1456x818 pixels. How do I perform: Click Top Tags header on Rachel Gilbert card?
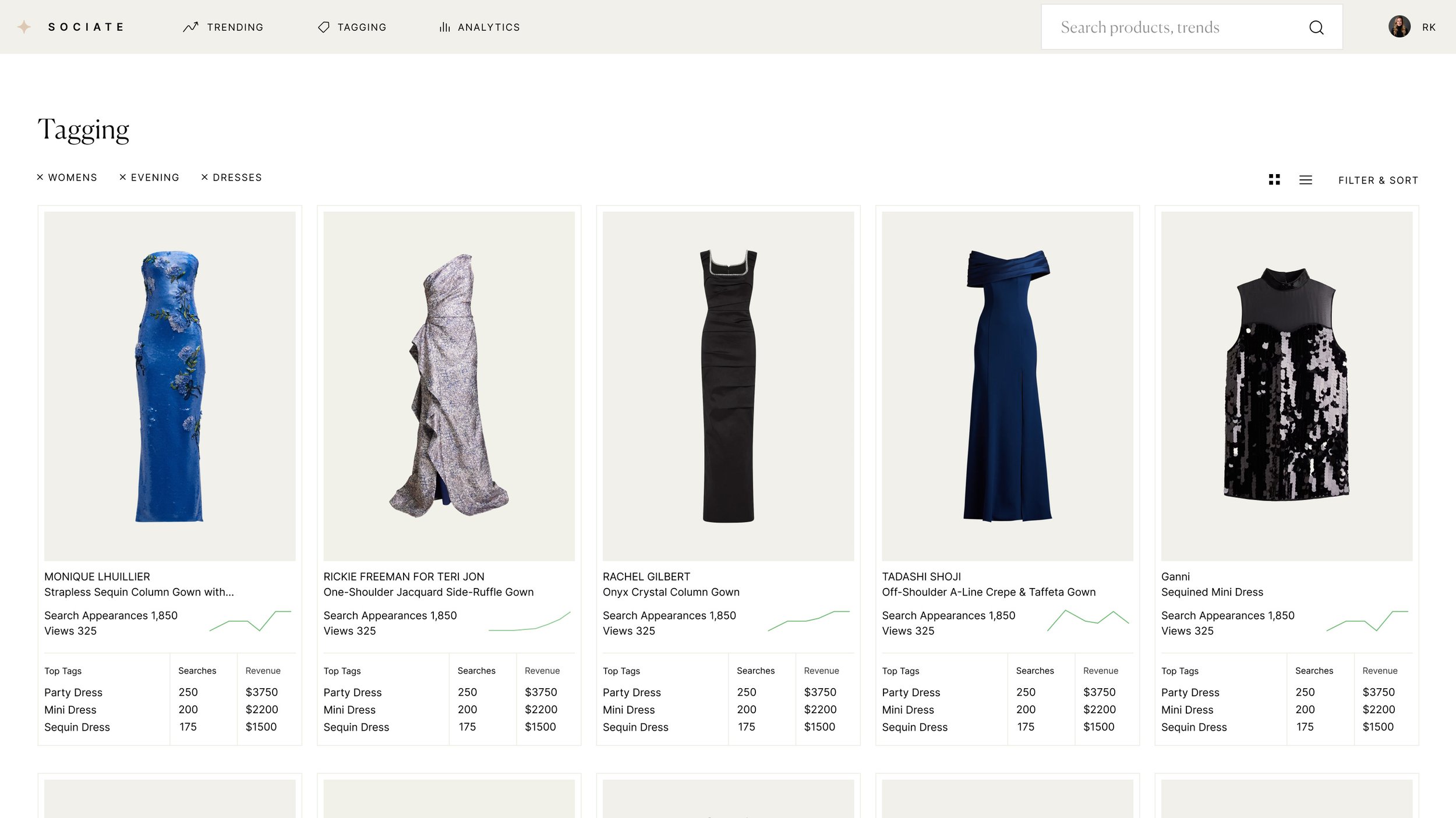click(x=621, y=671)
